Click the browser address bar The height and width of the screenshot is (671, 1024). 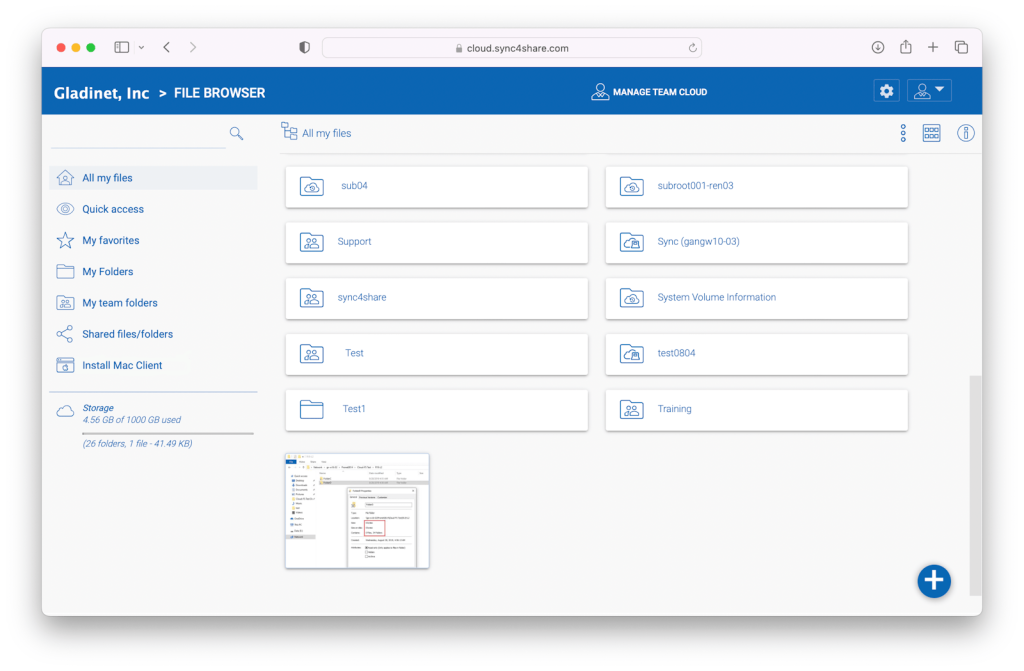click(x=512, y=48)
